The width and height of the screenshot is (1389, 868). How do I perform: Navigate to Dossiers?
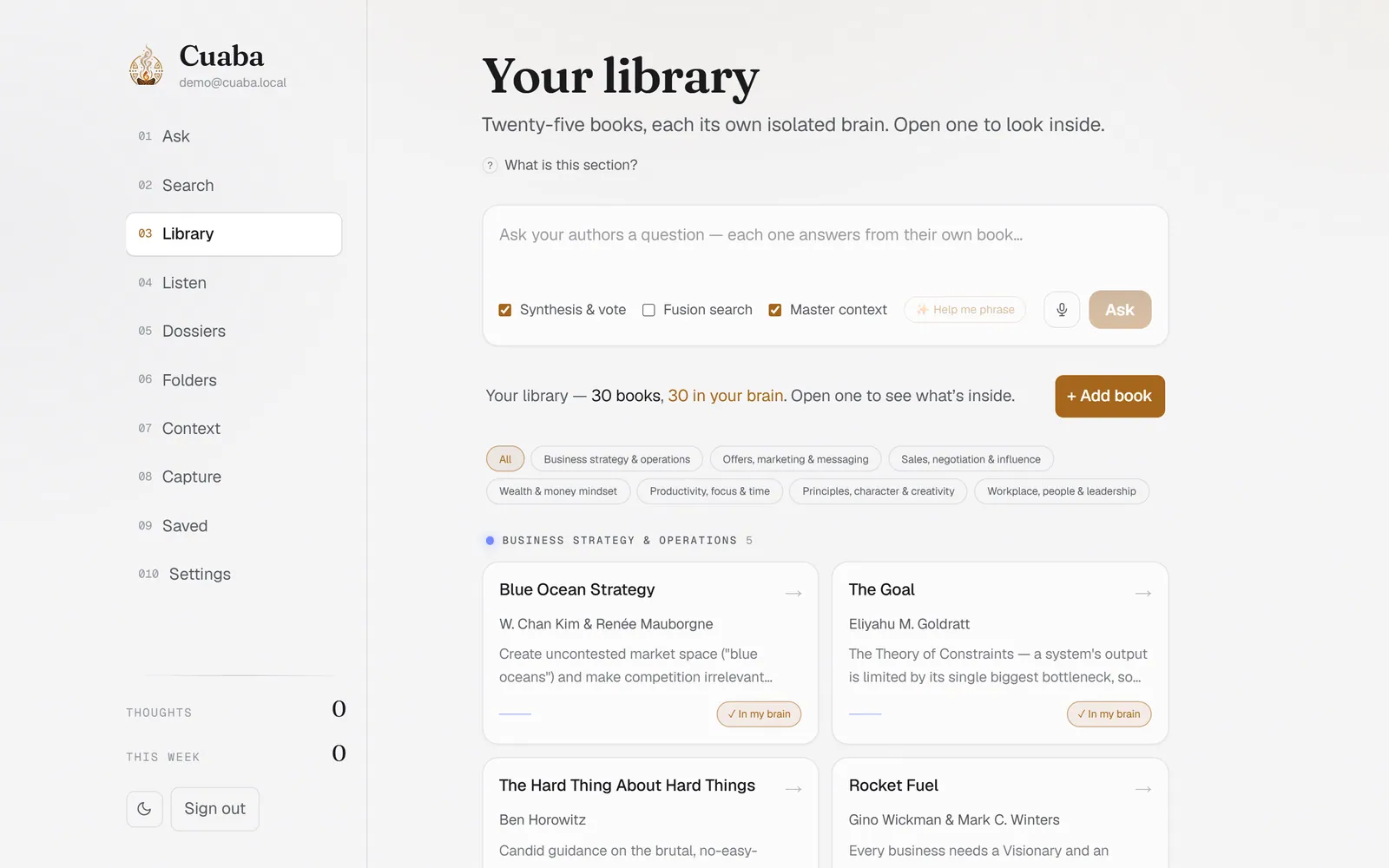[234, 332]
